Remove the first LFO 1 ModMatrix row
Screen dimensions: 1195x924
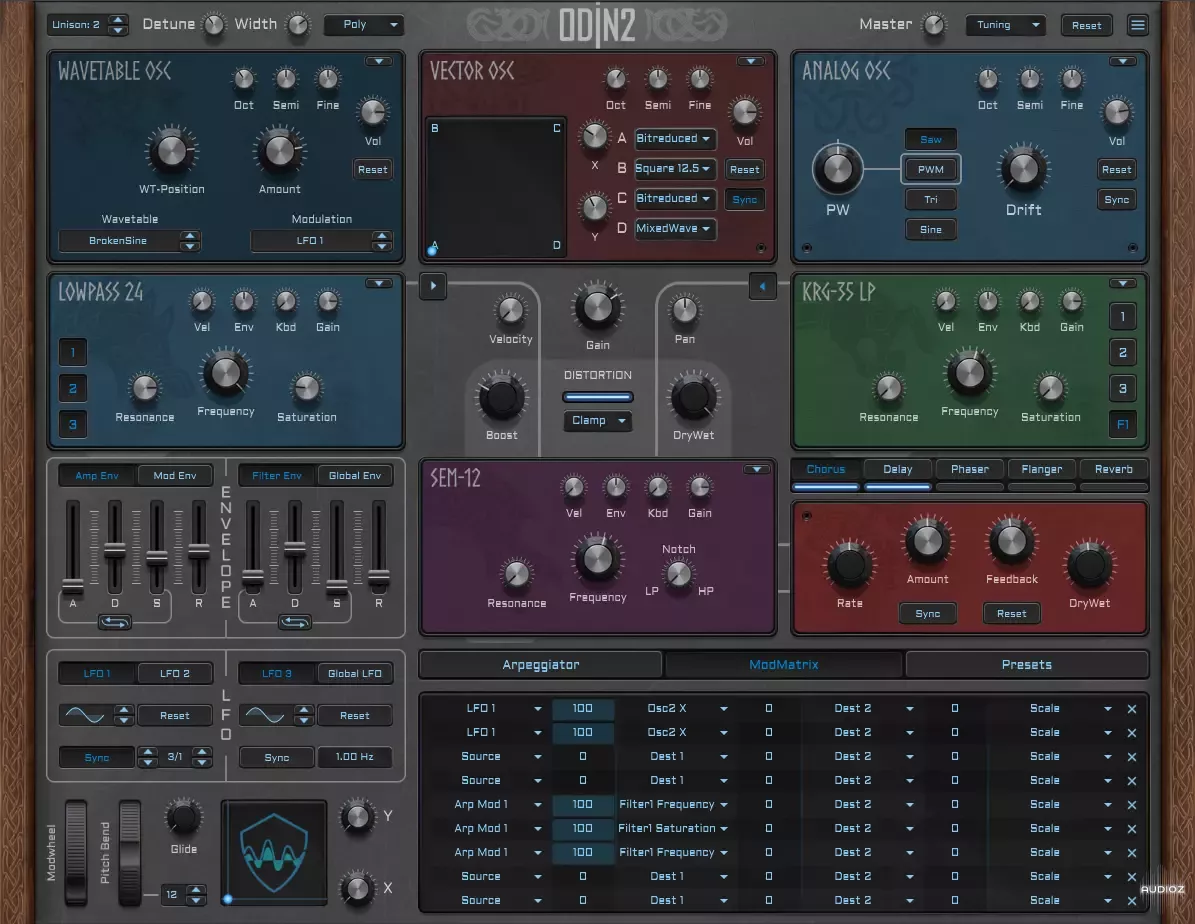point(1132,709)
